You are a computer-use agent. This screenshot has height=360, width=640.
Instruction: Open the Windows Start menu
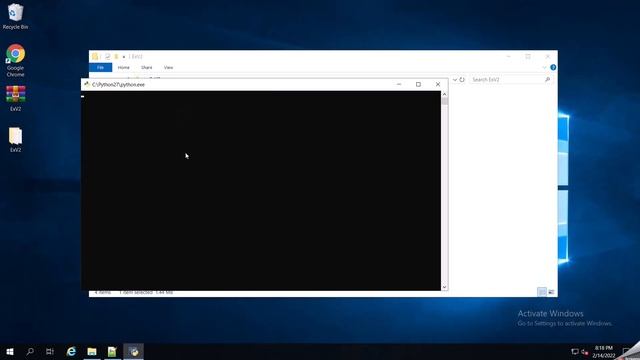(x=10, y=351)
